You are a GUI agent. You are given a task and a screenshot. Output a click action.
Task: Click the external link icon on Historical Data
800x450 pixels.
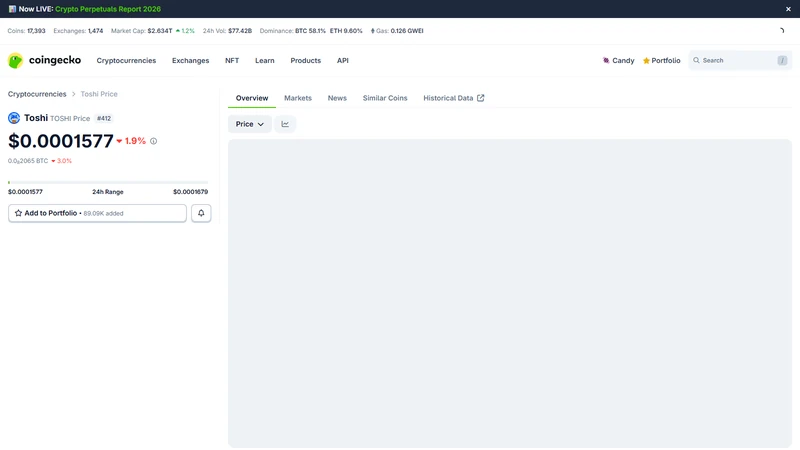pos(480,98)
